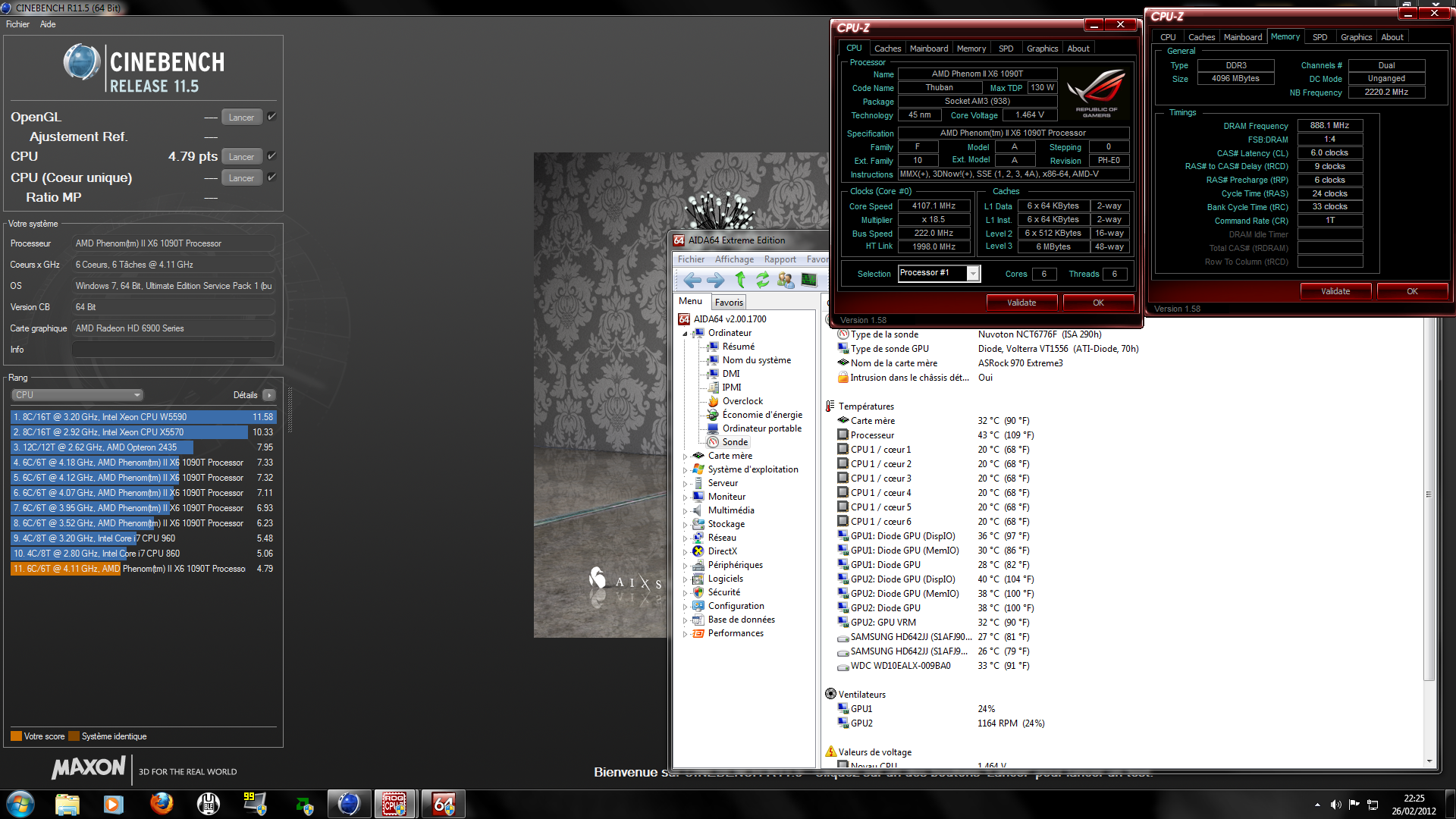This screenshot has width=1456, height=819.
Task: Toggle the CPU test checkmark in Cinebench
Action: click(x=271, y=156)
